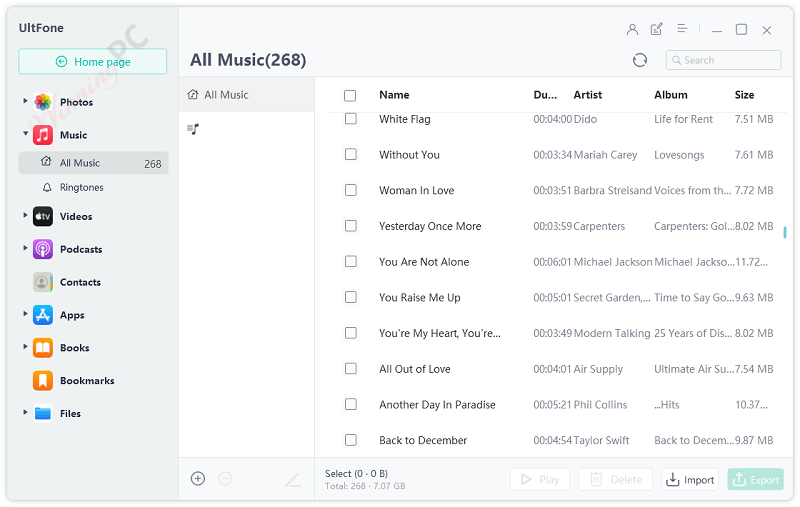Click the vertical scrollbar thumb of song list

785,233
